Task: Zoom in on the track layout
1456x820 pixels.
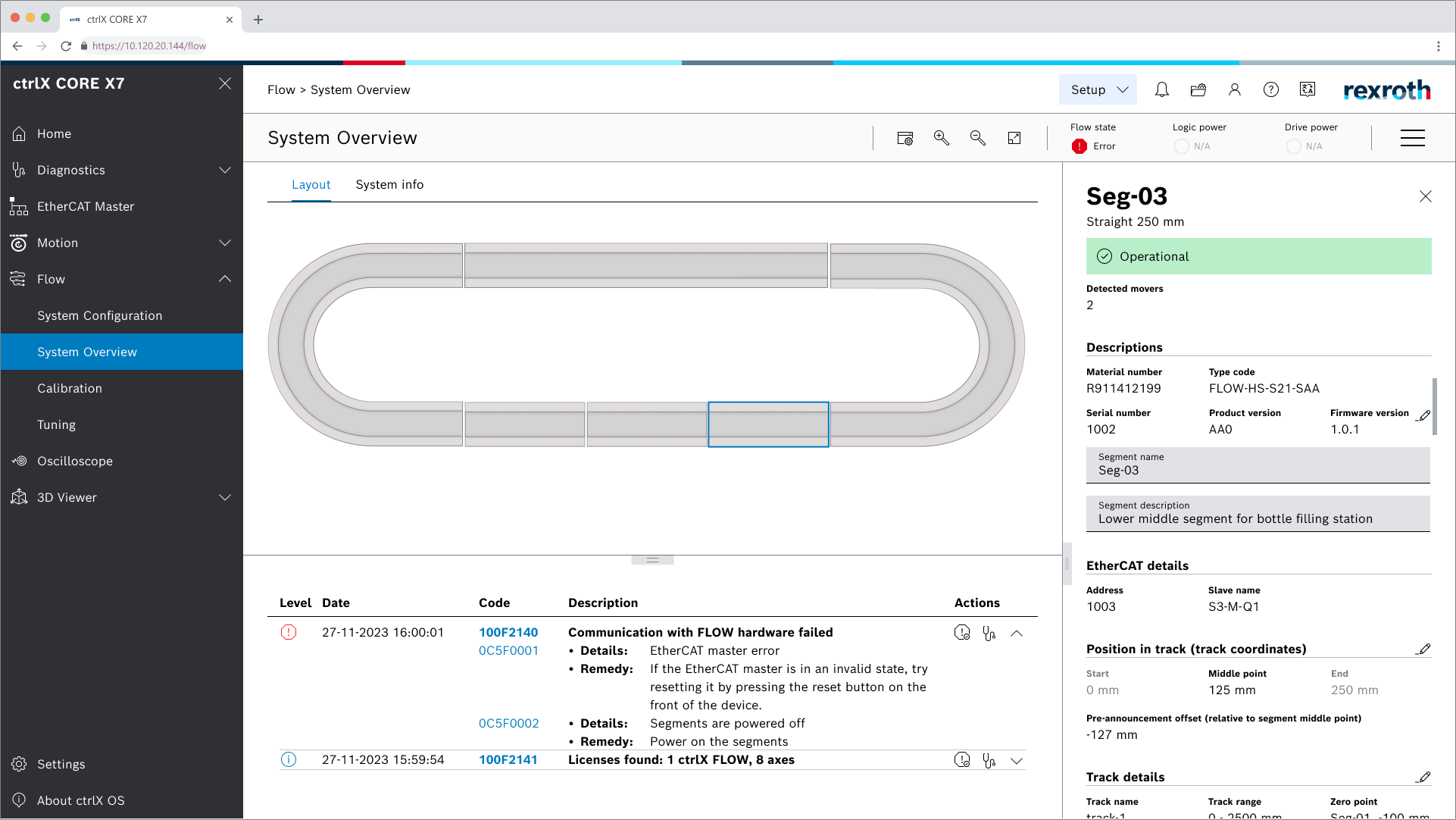Action: click(941, 138)
